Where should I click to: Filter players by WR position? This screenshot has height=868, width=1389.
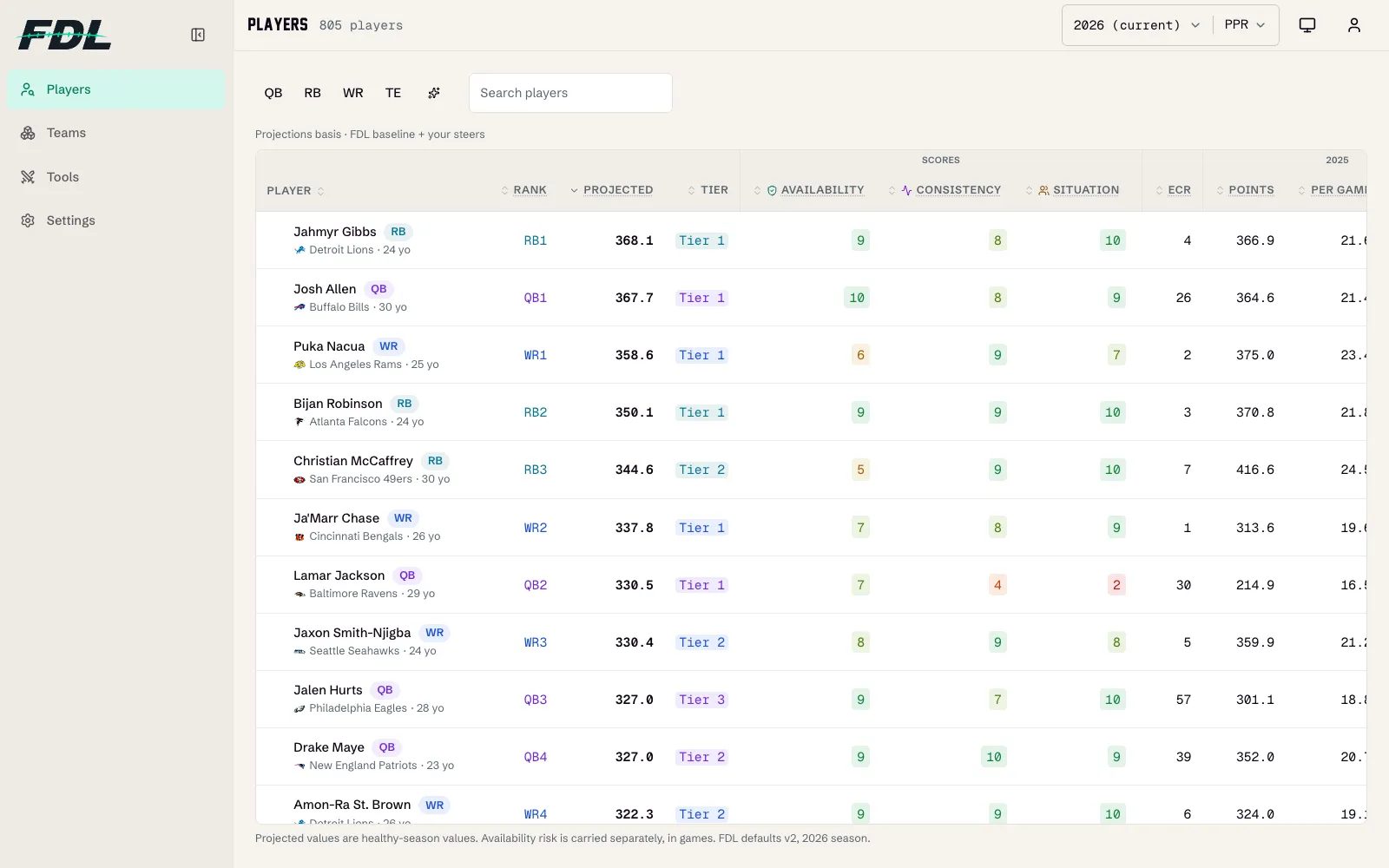[352, 93]
